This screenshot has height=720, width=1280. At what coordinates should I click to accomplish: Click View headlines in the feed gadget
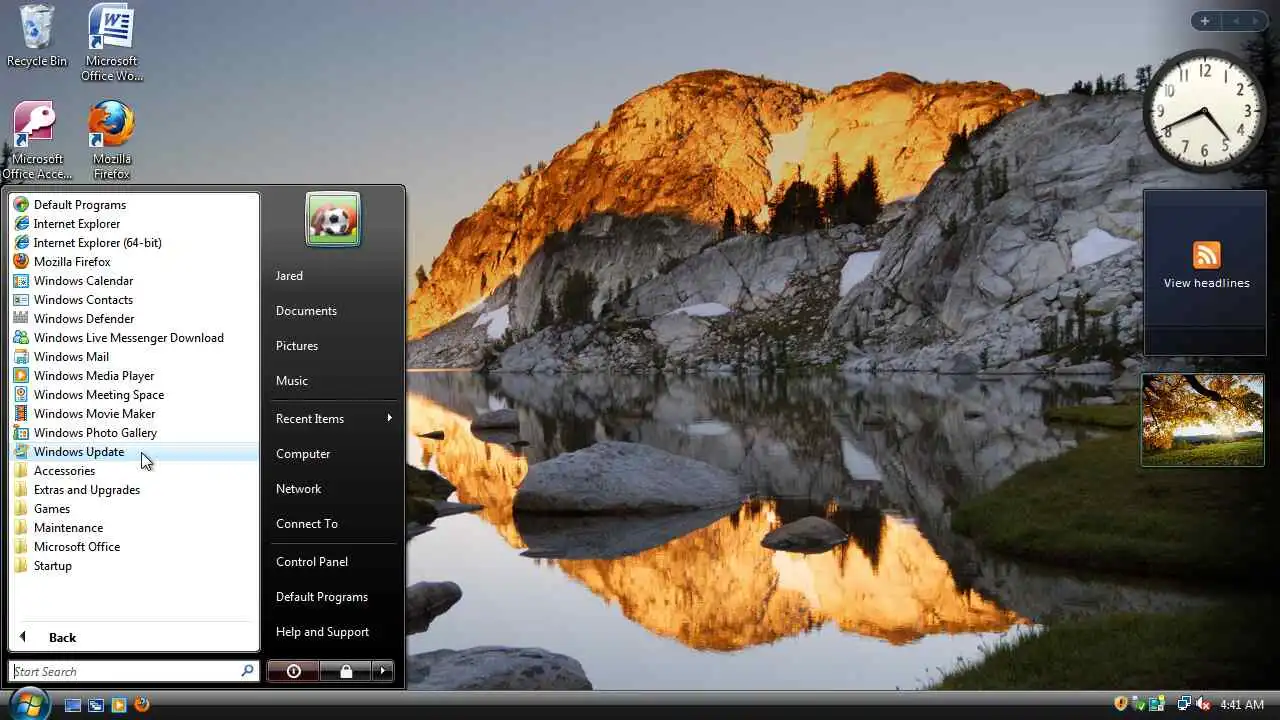coord(1206,283)
